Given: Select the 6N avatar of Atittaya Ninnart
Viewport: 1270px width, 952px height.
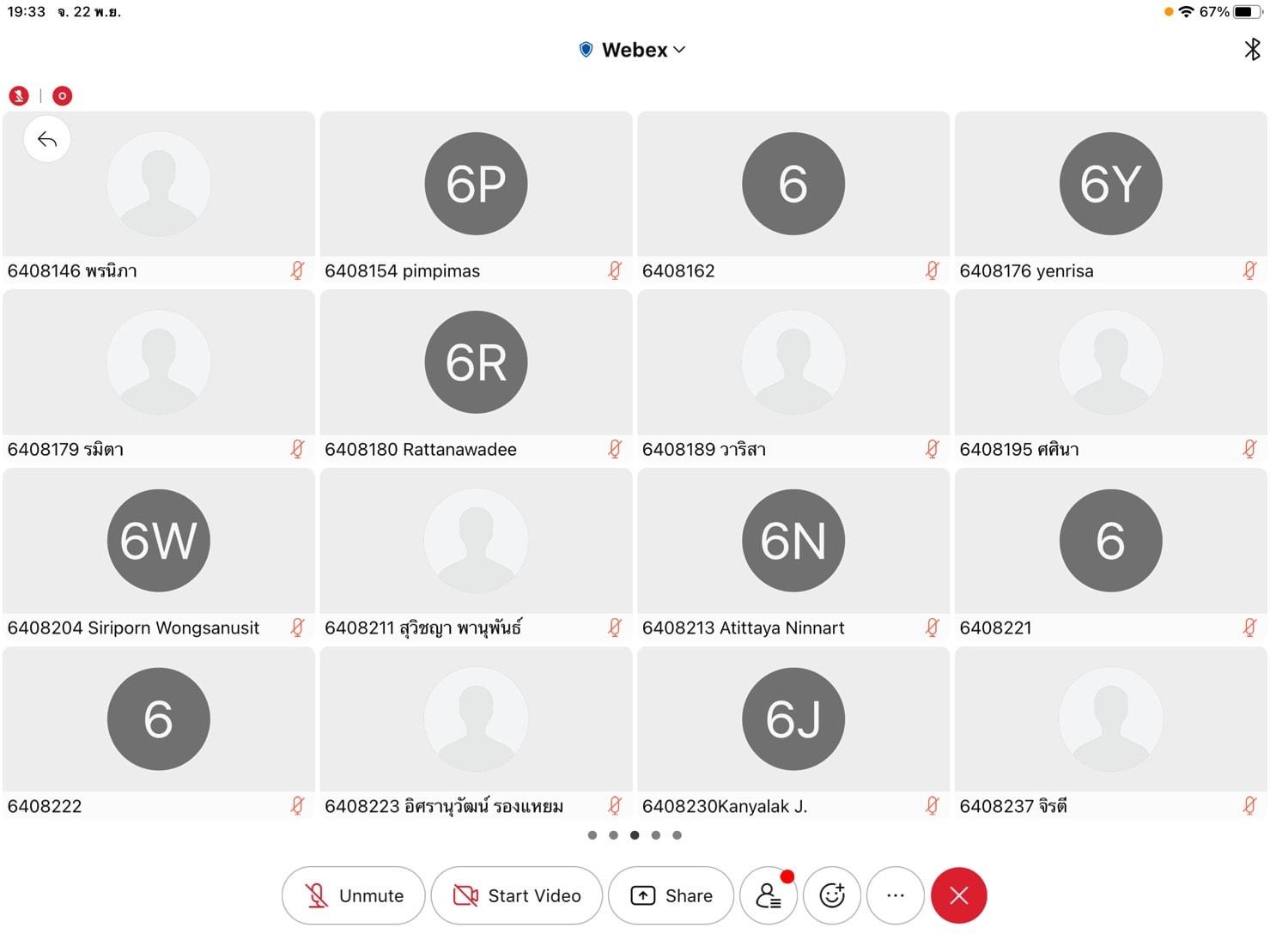Looking at the screenshot, I should pyautogui.click(x=793, y=541).
